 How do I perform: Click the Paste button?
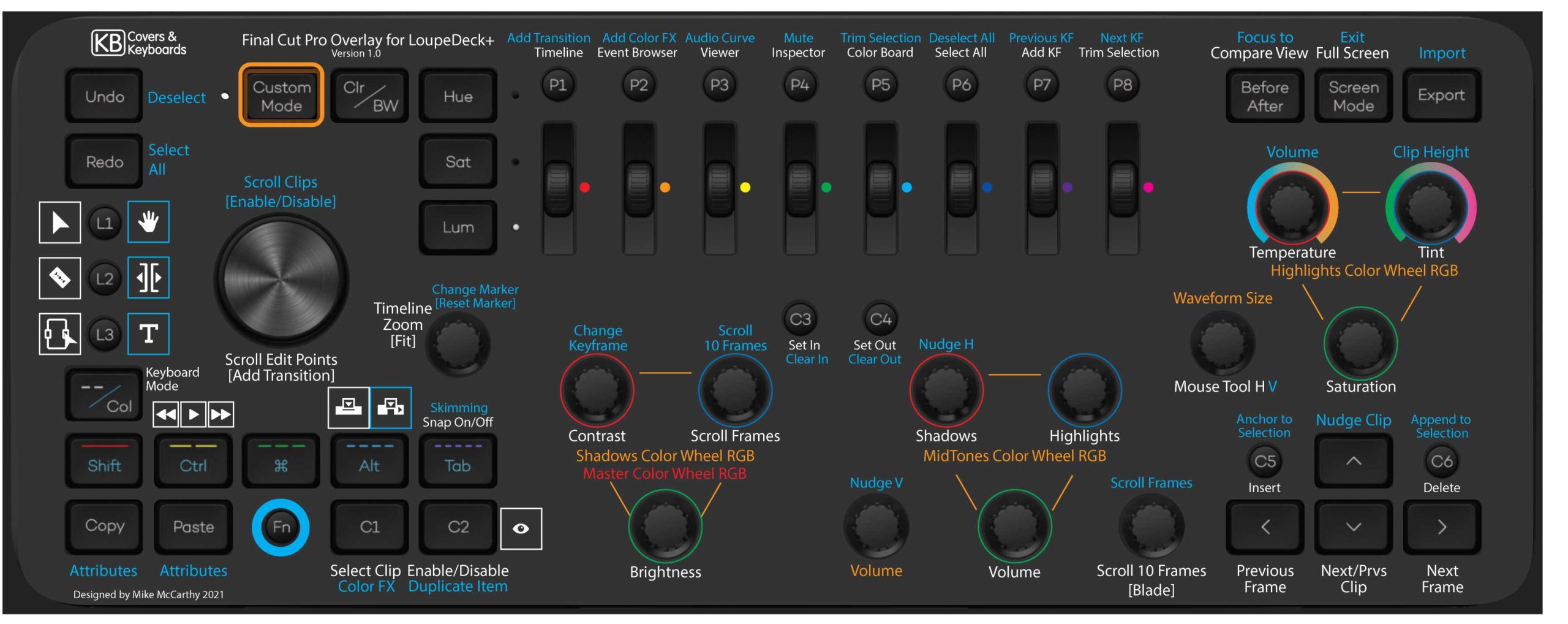click(194, 527)
